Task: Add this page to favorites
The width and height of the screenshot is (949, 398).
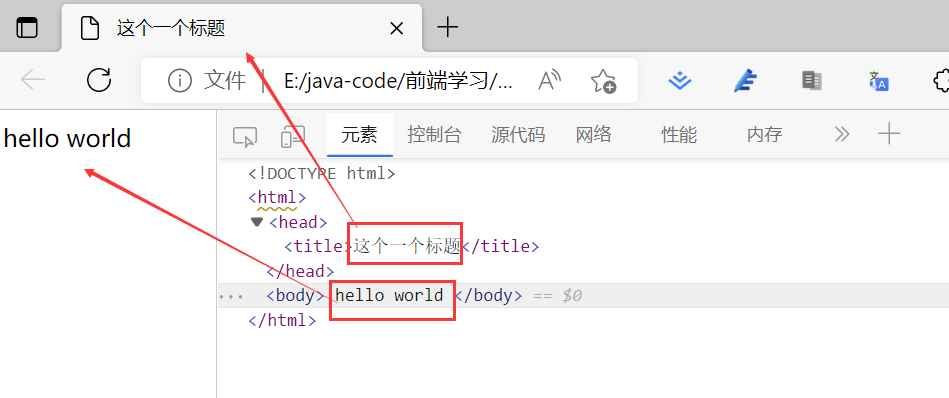Action: (603, 80)
